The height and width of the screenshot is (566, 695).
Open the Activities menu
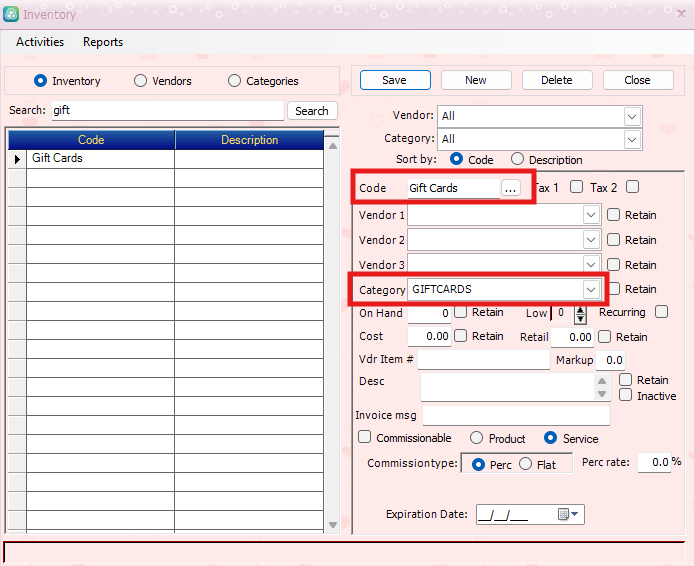(40, 42)
